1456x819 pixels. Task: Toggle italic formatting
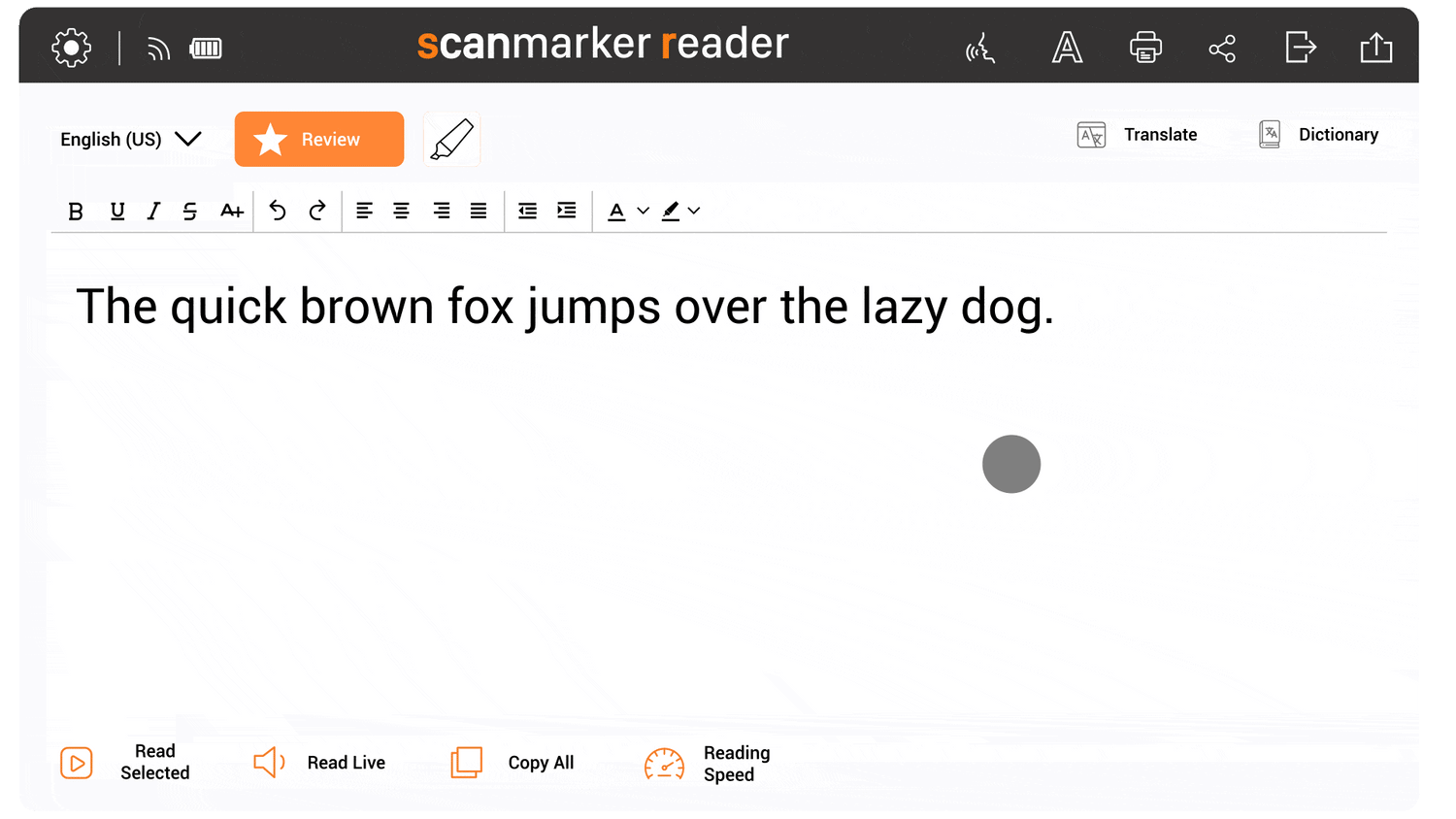pos(153,212)
